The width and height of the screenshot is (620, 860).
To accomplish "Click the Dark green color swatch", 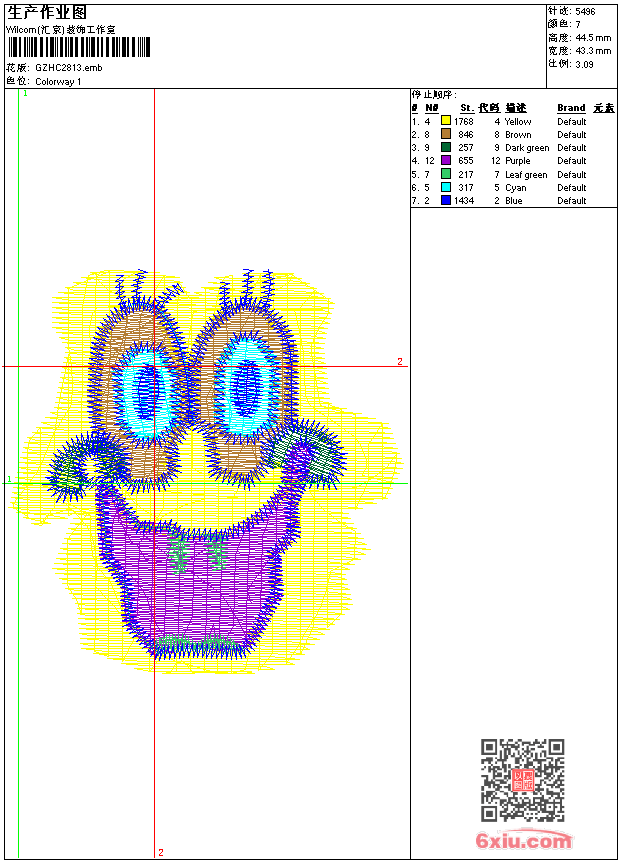I will [x=446, y=147].
